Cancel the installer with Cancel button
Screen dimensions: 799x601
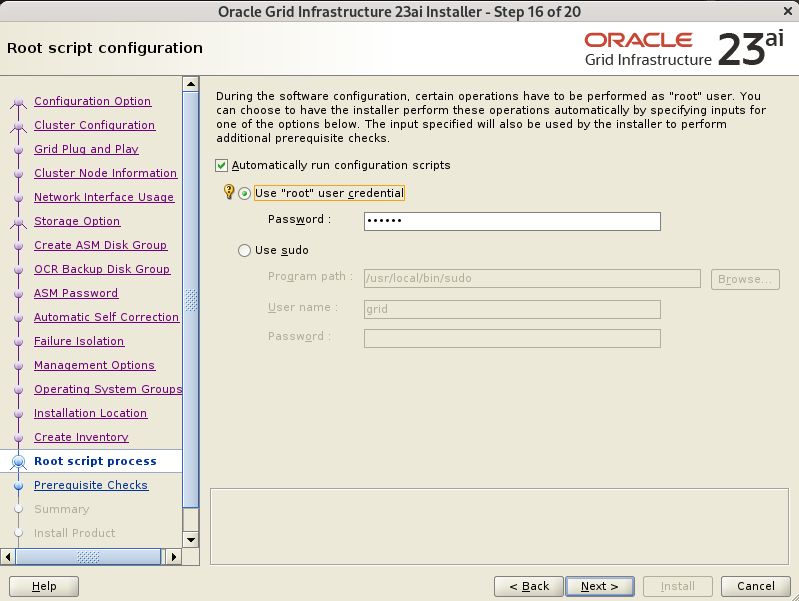[756, 586]
